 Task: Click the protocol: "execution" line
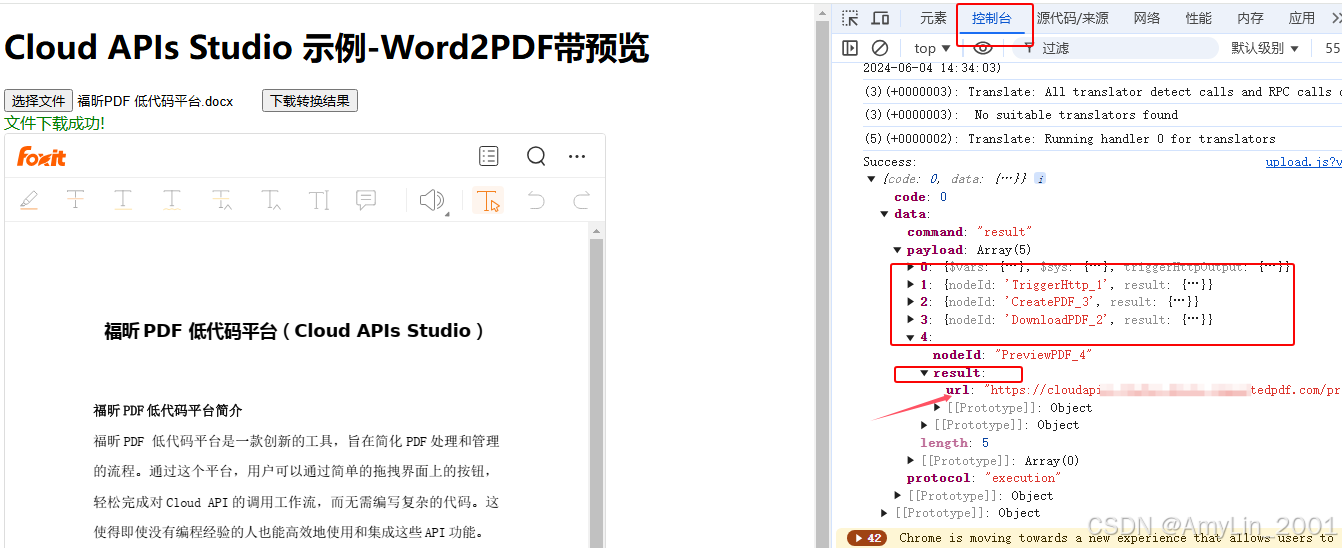pos(983,478)
